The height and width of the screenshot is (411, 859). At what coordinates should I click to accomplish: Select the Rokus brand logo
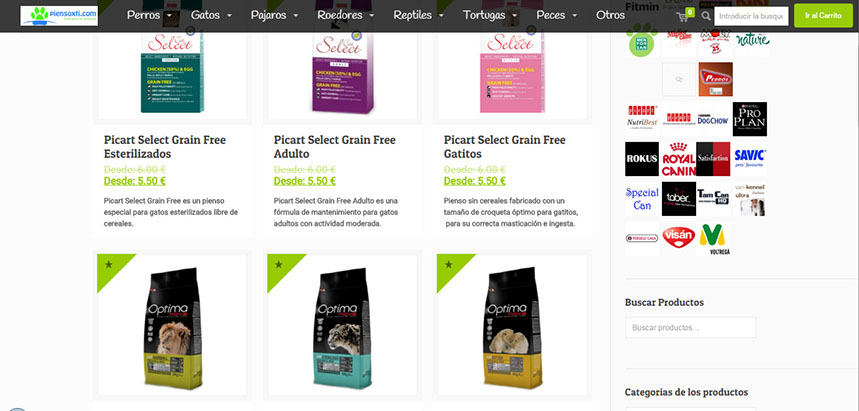pyautogui.click(x=642, y=159)
